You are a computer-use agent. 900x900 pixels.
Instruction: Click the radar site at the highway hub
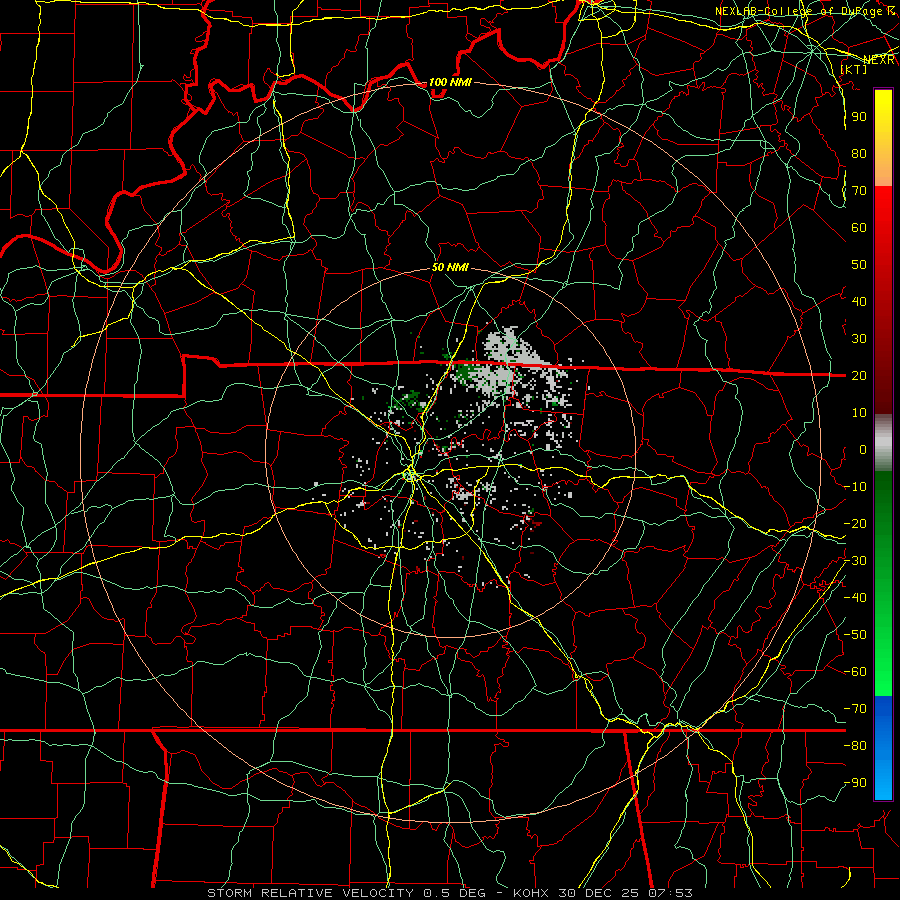(411, 475)
